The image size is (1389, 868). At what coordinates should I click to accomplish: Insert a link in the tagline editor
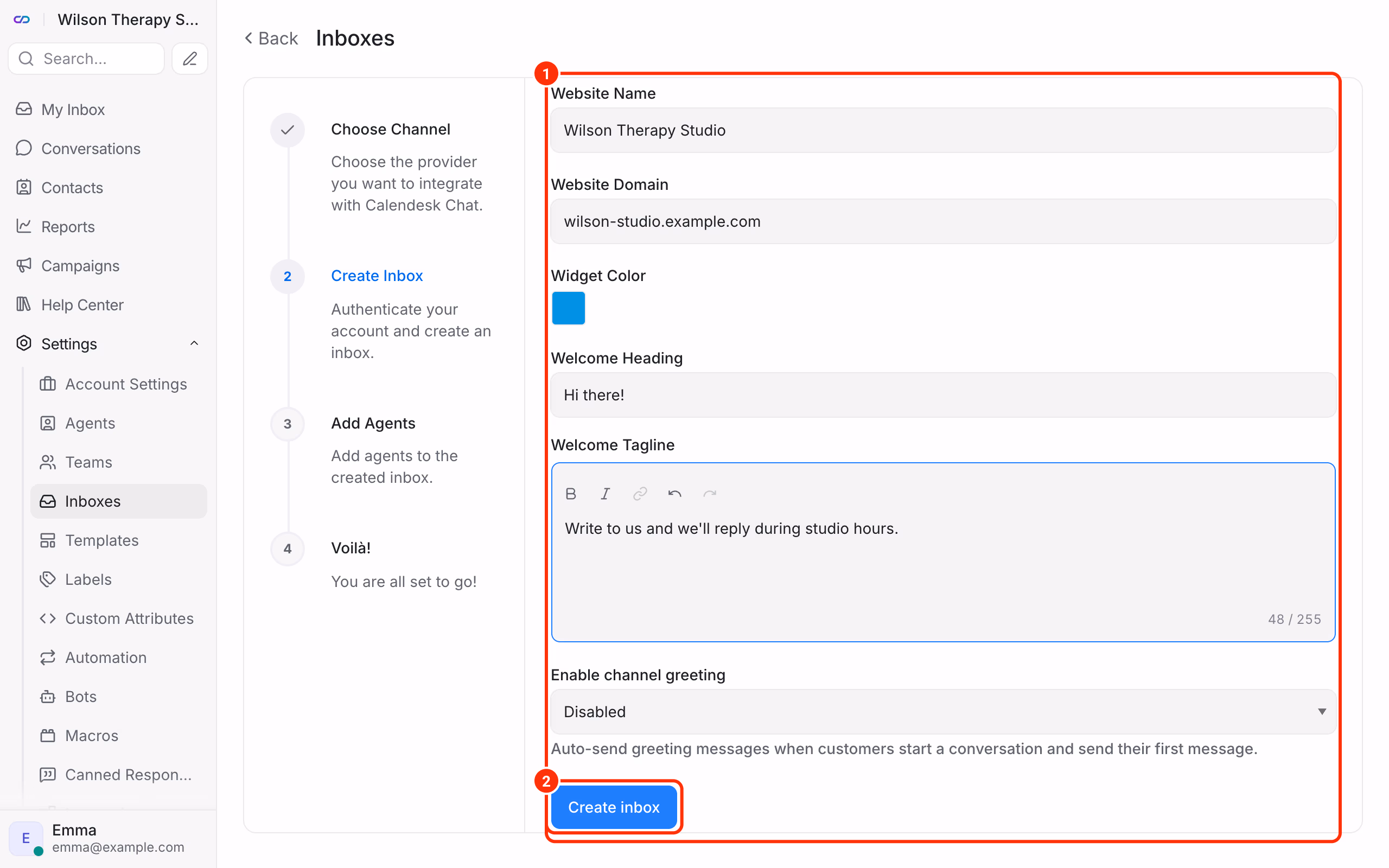pyautogui.click(x=640, y=494)
